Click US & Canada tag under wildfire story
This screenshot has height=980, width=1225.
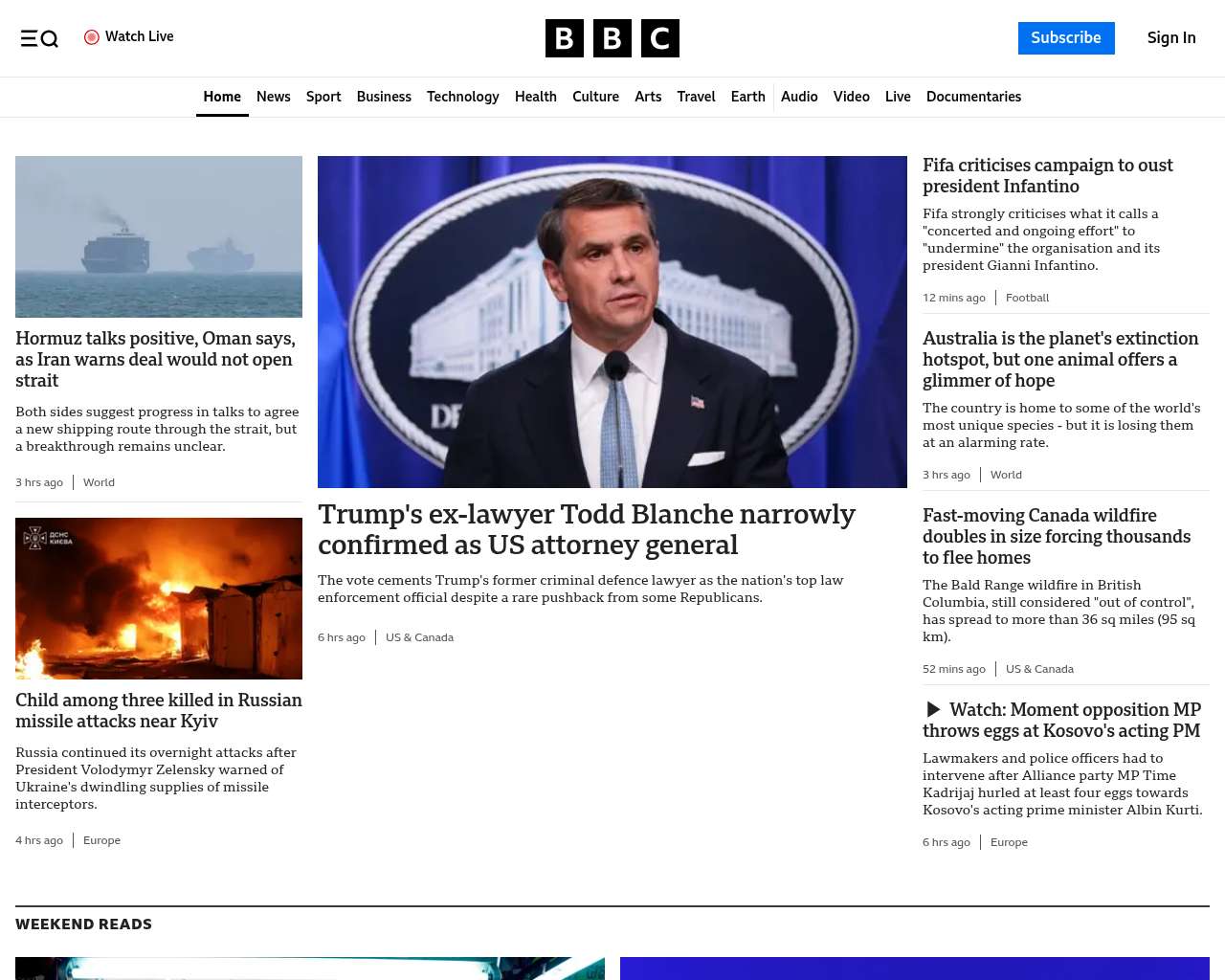[x=1039, y=669]
